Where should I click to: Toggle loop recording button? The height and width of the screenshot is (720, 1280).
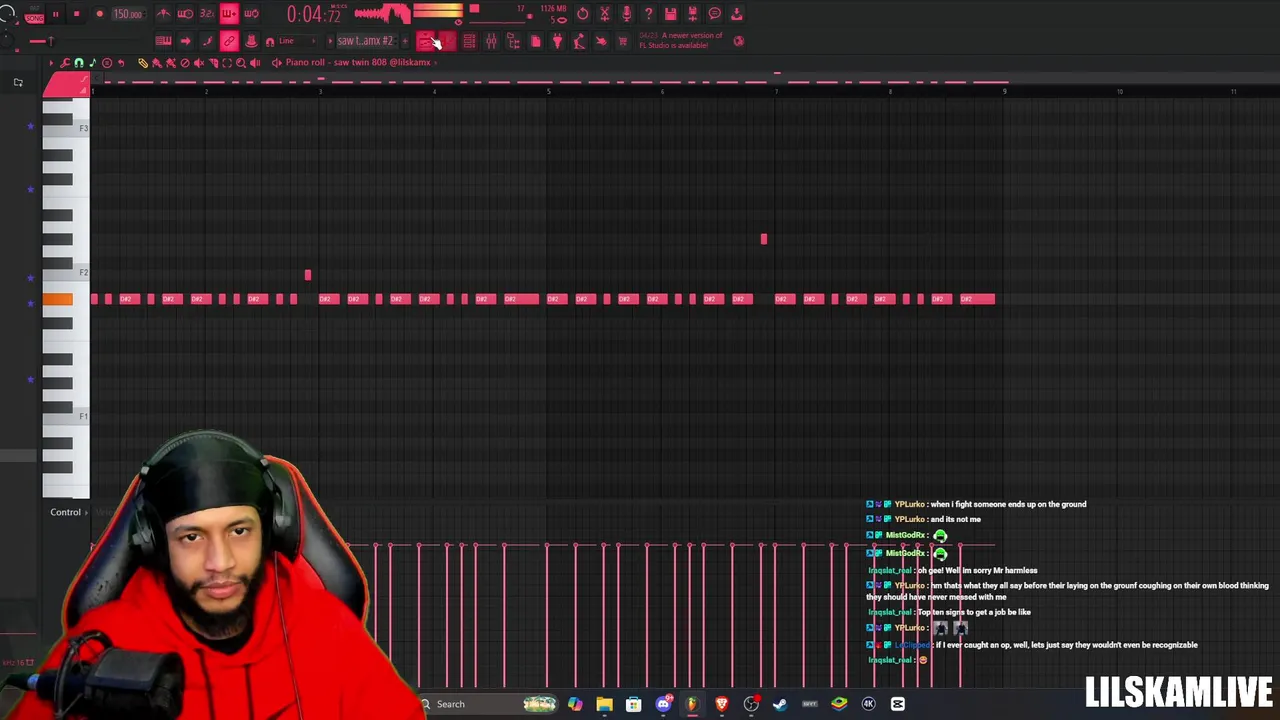(x=251, y=14)
